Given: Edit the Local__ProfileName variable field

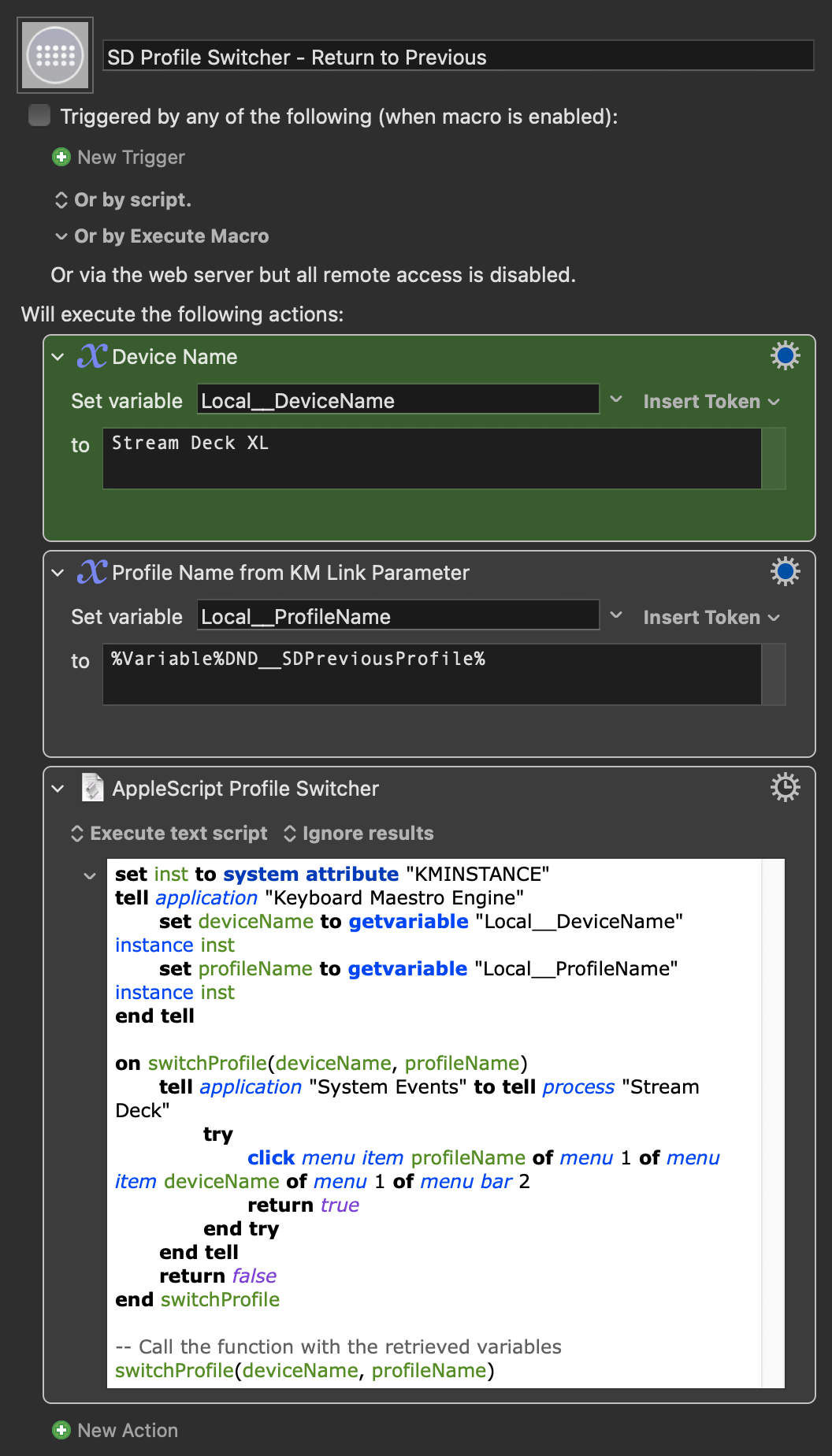Looking at the screenshot, I should point(398,616).
